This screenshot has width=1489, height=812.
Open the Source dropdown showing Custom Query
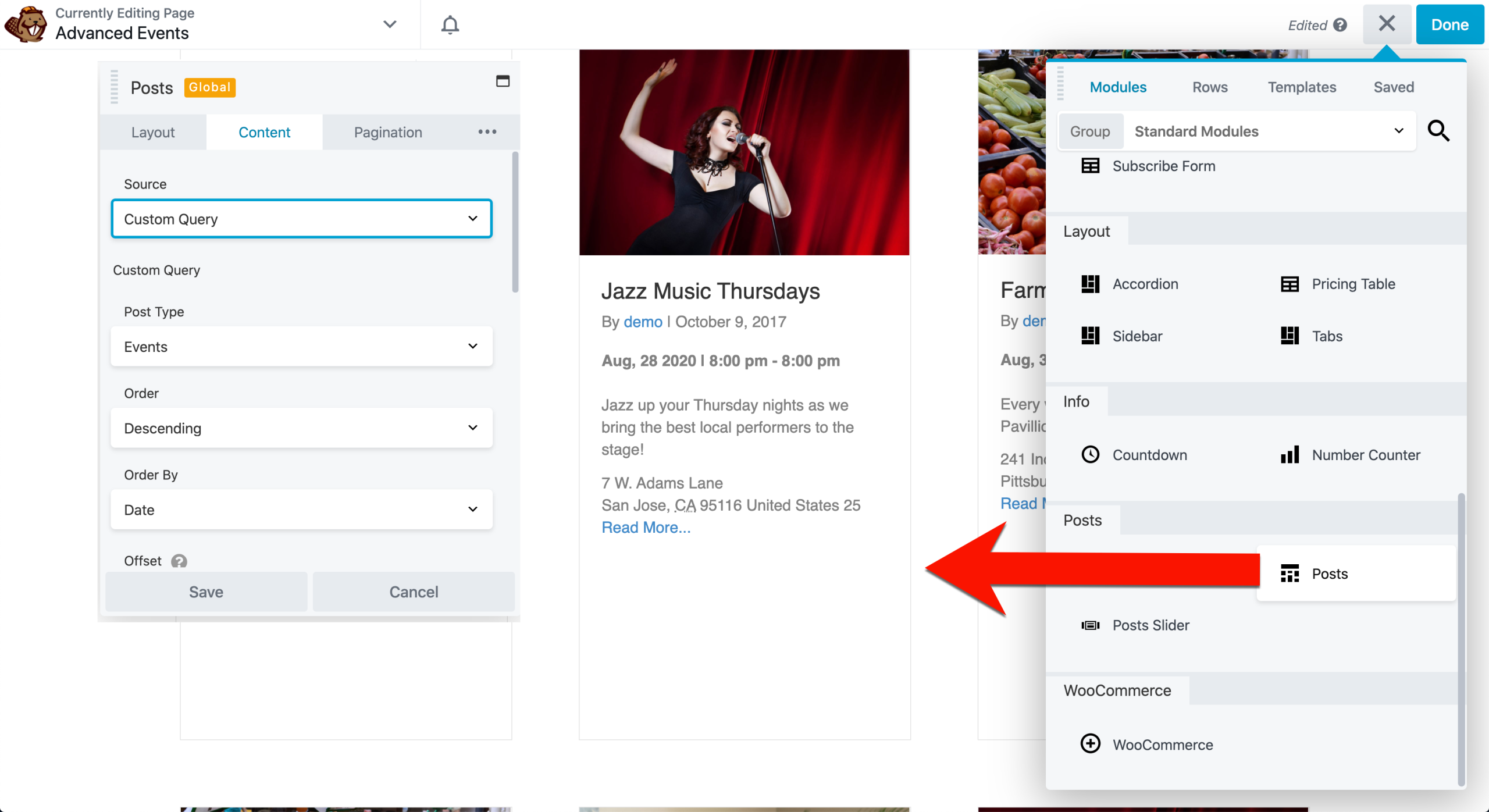pyautogui.click(x=302, y=219)
